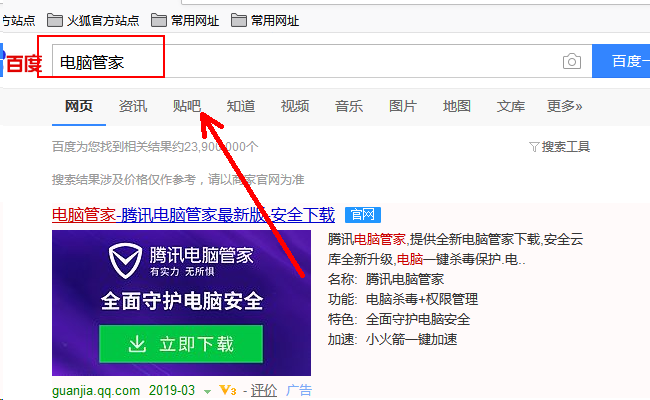The image size is (650, 400).
Task: Switch to the 图片 tab
Action: point(403,106)
